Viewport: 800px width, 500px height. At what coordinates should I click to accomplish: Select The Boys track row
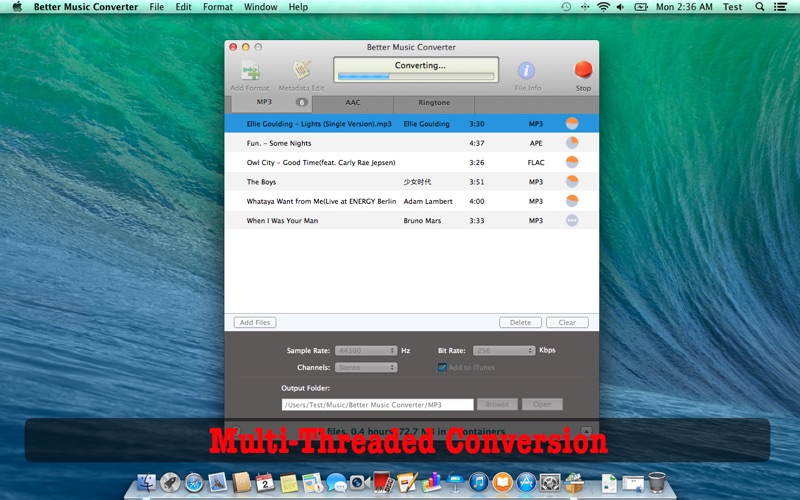pyautogui.click(x=412, y=182)
